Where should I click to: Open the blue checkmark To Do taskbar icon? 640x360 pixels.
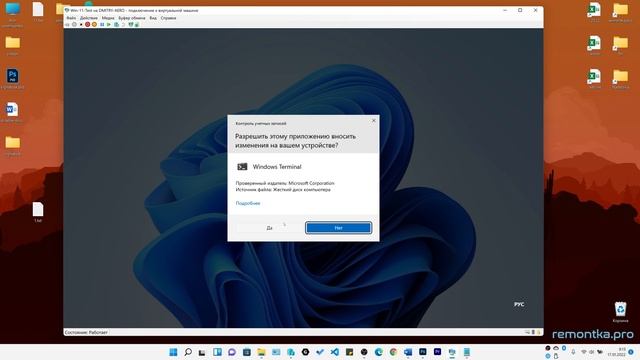(320, 352)
